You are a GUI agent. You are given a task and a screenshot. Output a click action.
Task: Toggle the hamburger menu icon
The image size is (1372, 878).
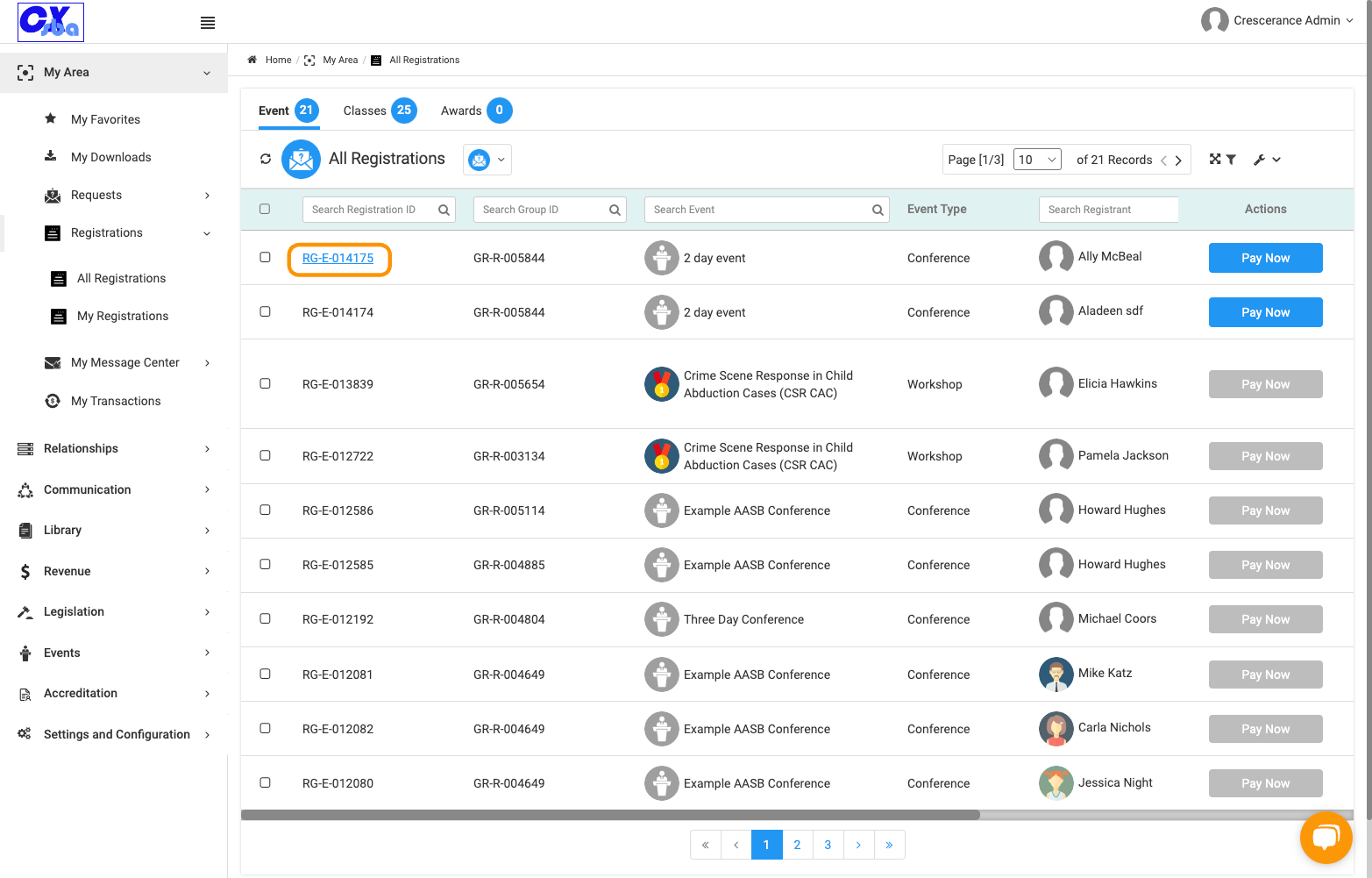pyautogui.click(x=208, y=23)
